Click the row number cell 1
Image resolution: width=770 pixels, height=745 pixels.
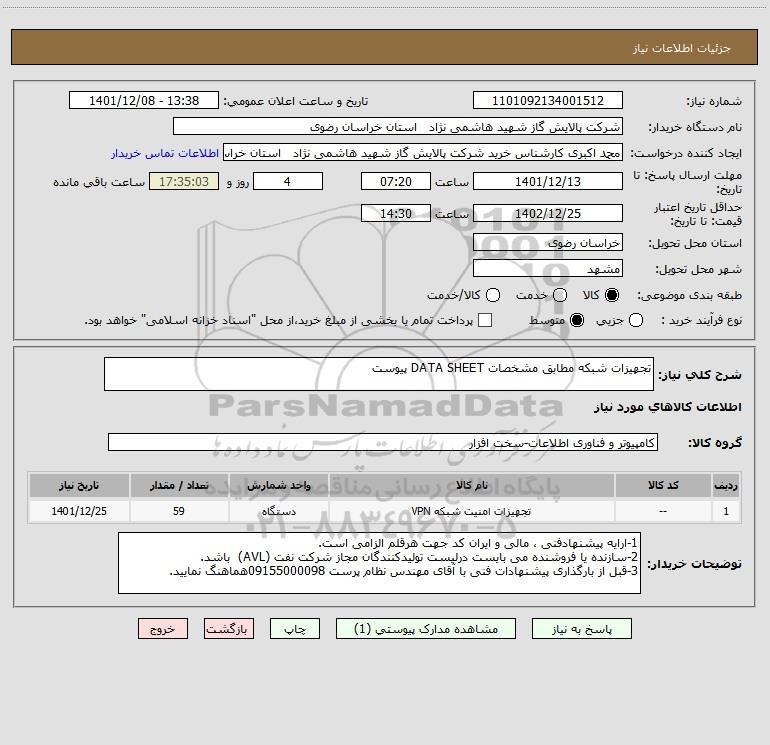(726, 511)
